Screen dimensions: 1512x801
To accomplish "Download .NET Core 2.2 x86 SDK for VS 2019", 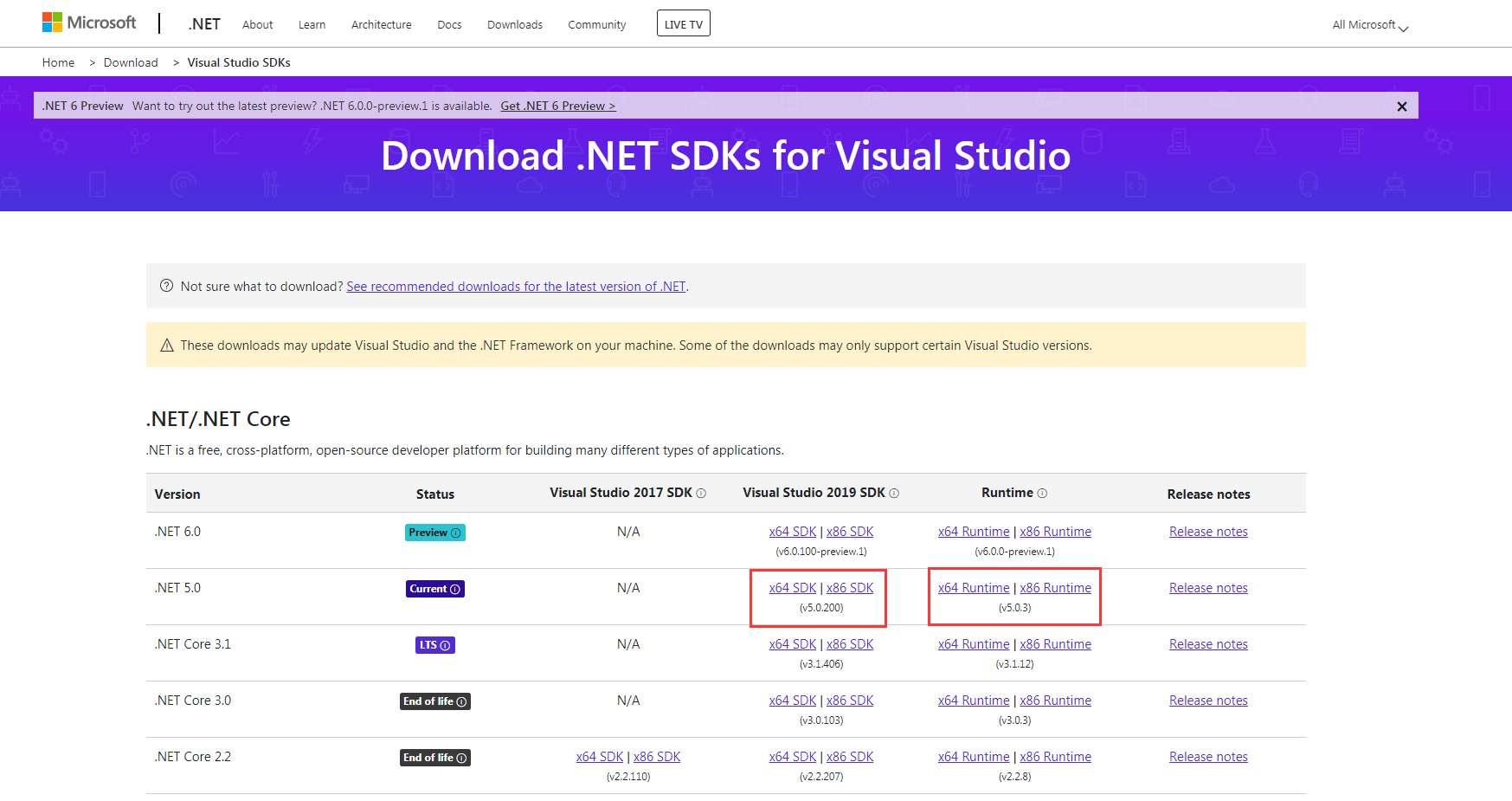I will tap(850, 757).
